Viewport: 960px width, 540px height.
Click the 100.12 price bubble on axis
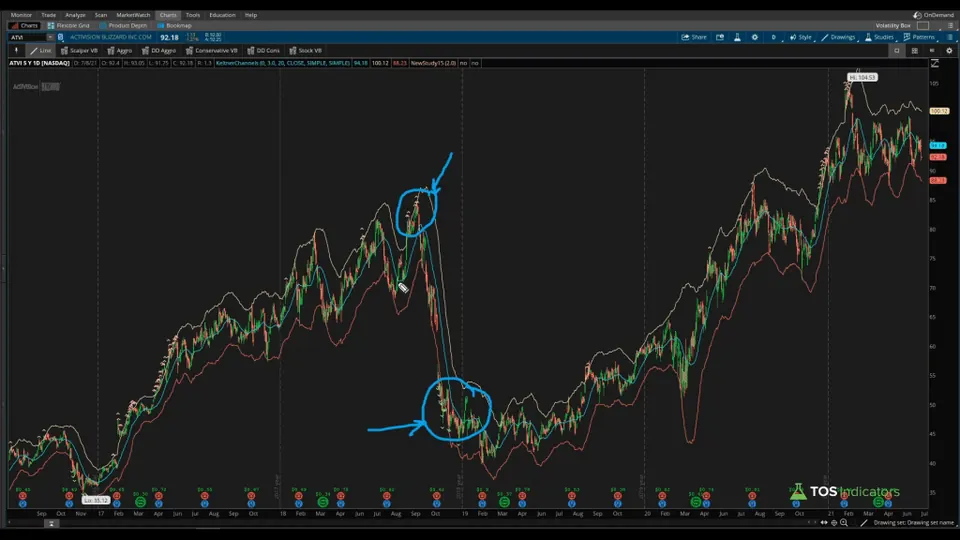[x=939, y=111]
